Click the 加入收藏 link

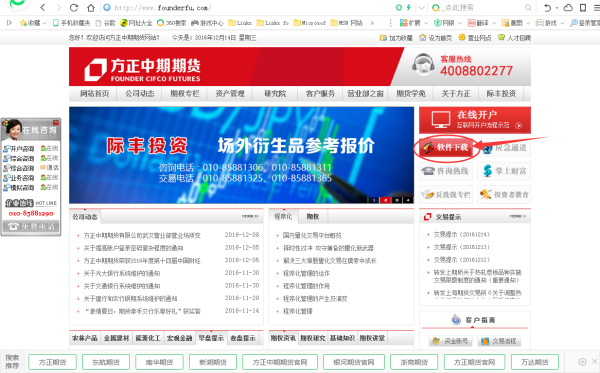[396, 37]
